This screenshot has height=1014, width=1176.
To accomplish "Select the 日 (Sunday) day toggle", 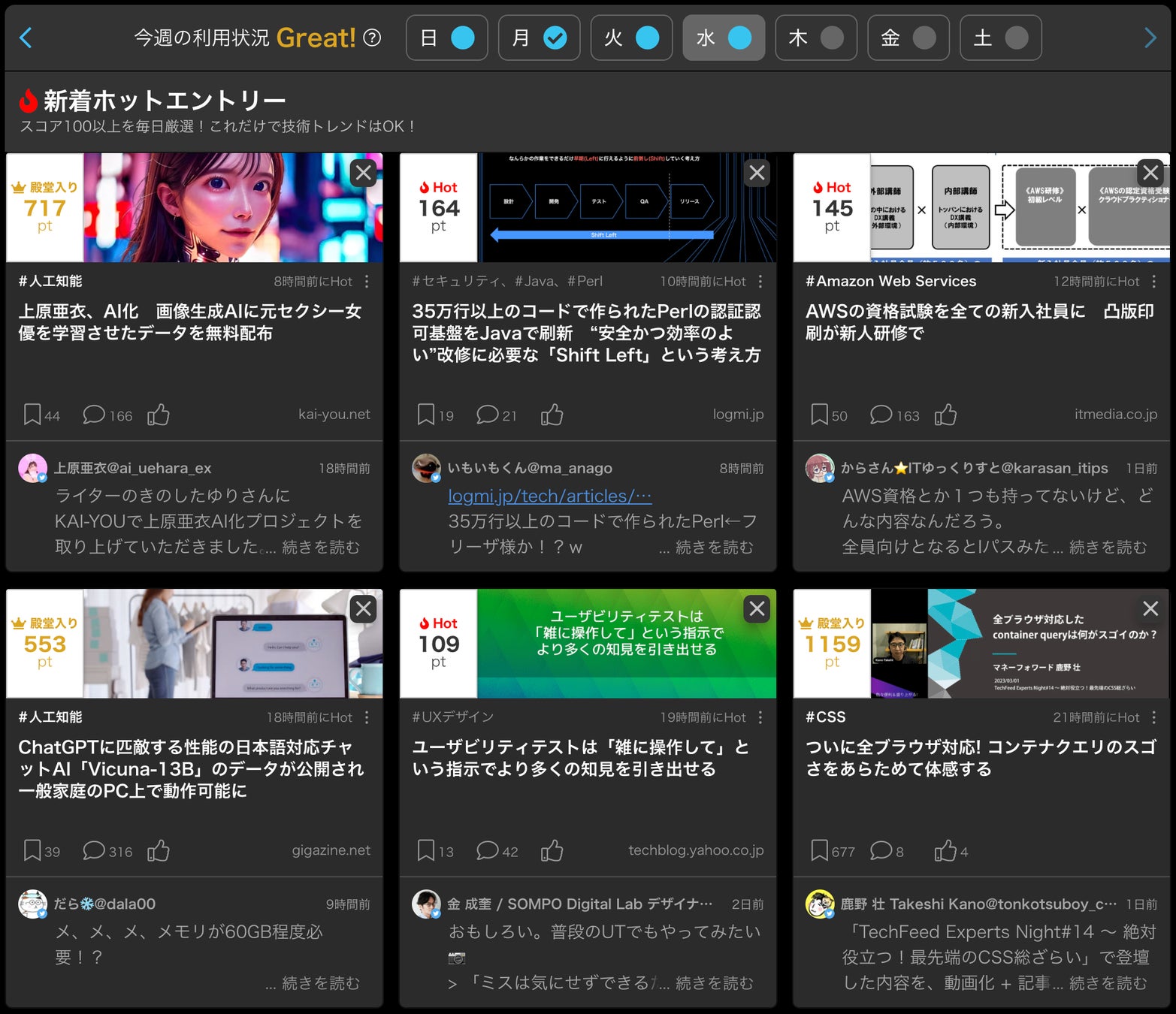I will (x=447, y=38).
